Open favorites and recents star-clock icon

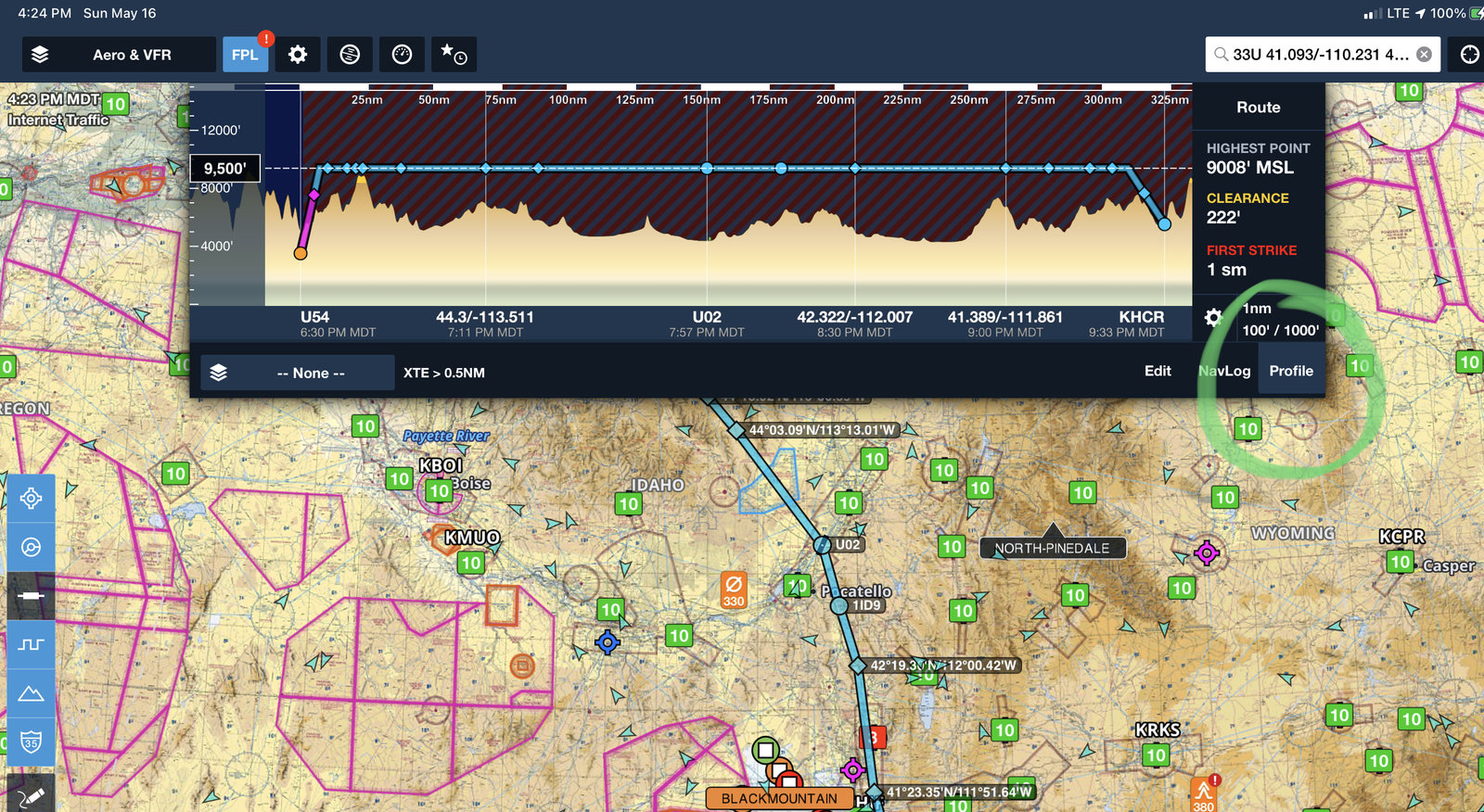pos(454,55)
